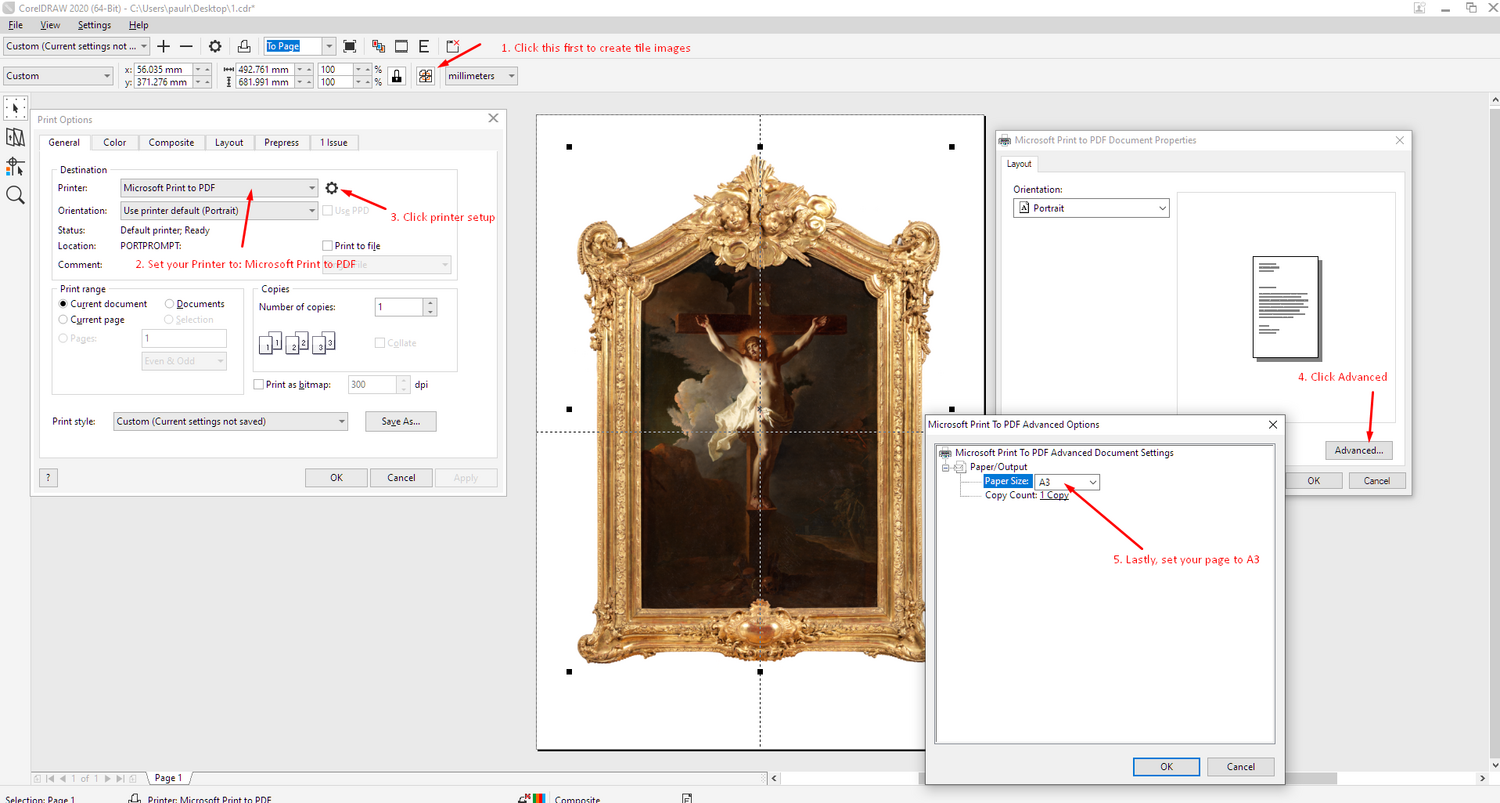The image size is (1500, 803).
Task: Select Current page radio button
Action: (64, 320)
